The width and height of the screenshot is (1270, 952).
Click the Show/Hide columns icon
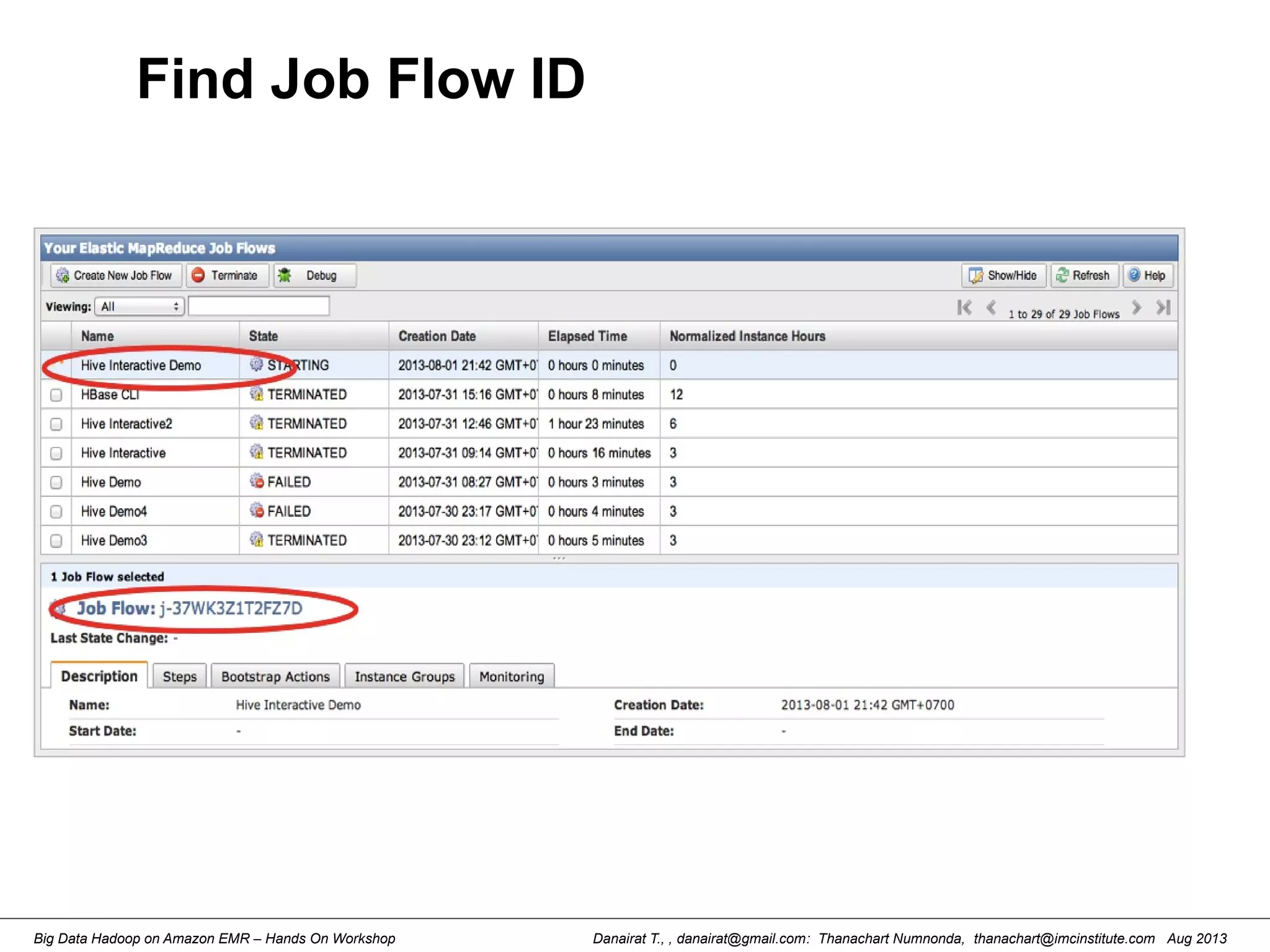[x=976, y=275]
